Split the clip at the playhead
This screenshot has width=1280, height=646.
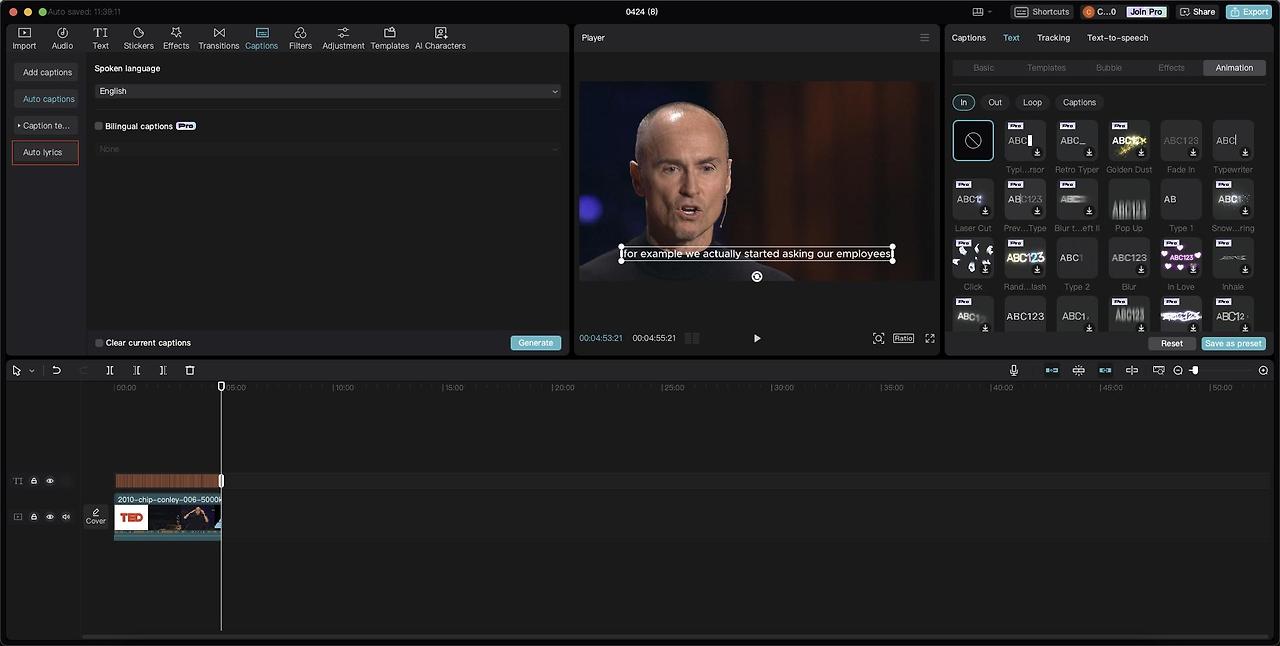click(x=110, y=370)
